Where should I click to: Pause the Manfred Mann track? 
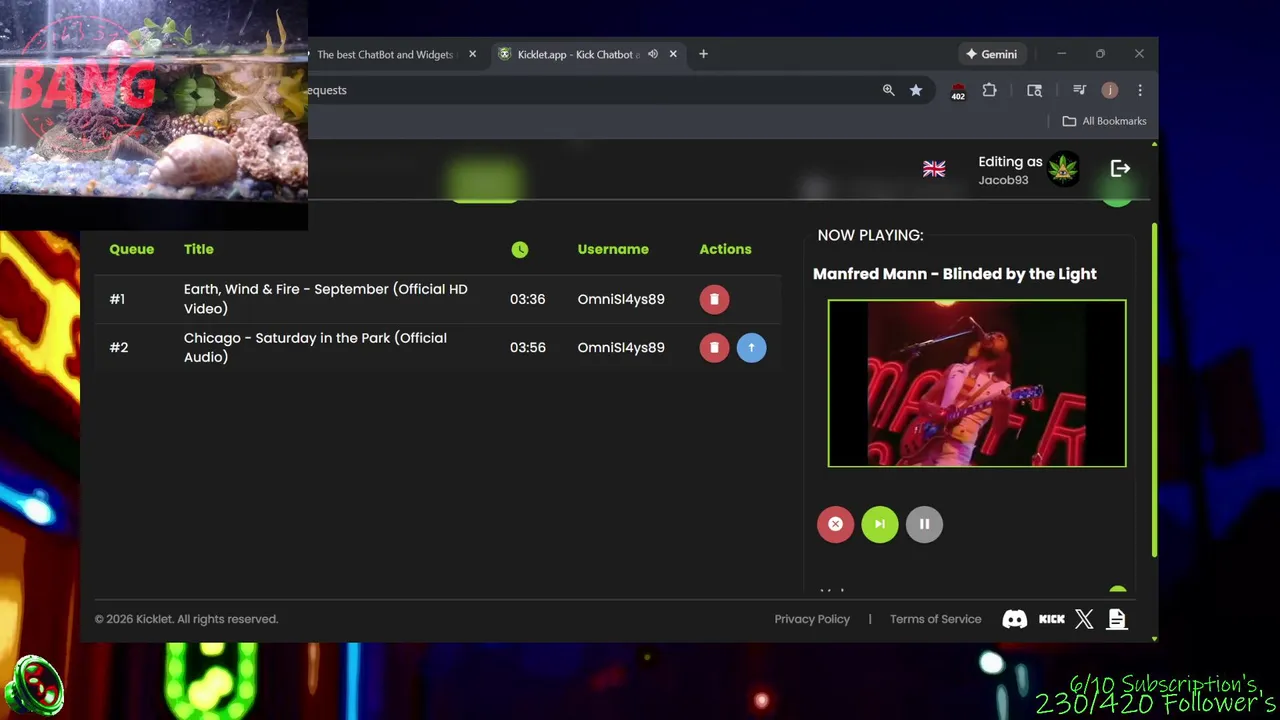[924, 524]
